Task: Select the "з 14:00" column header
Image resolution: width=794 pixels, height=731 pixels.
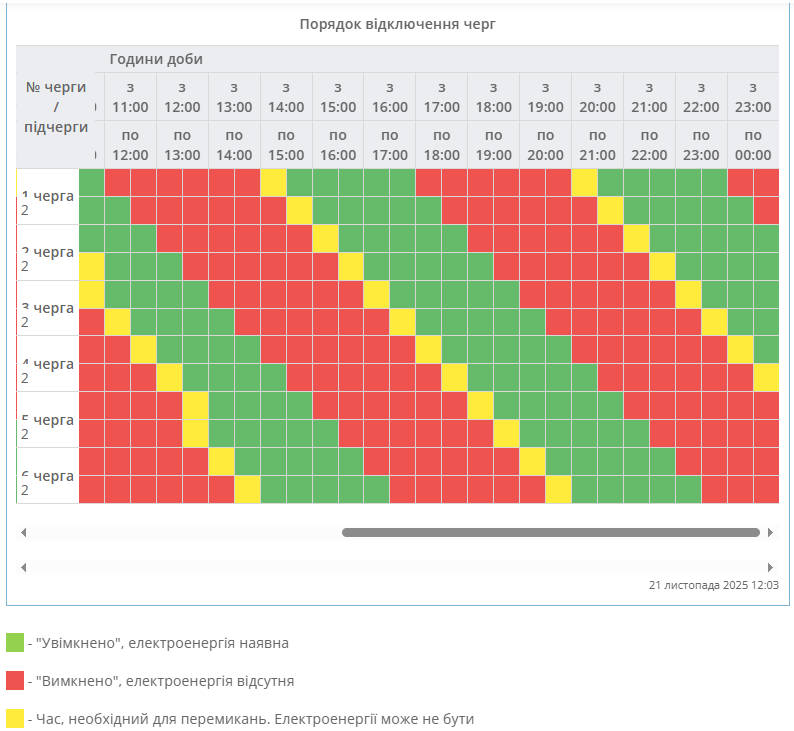Action: (x=286, y=97)
